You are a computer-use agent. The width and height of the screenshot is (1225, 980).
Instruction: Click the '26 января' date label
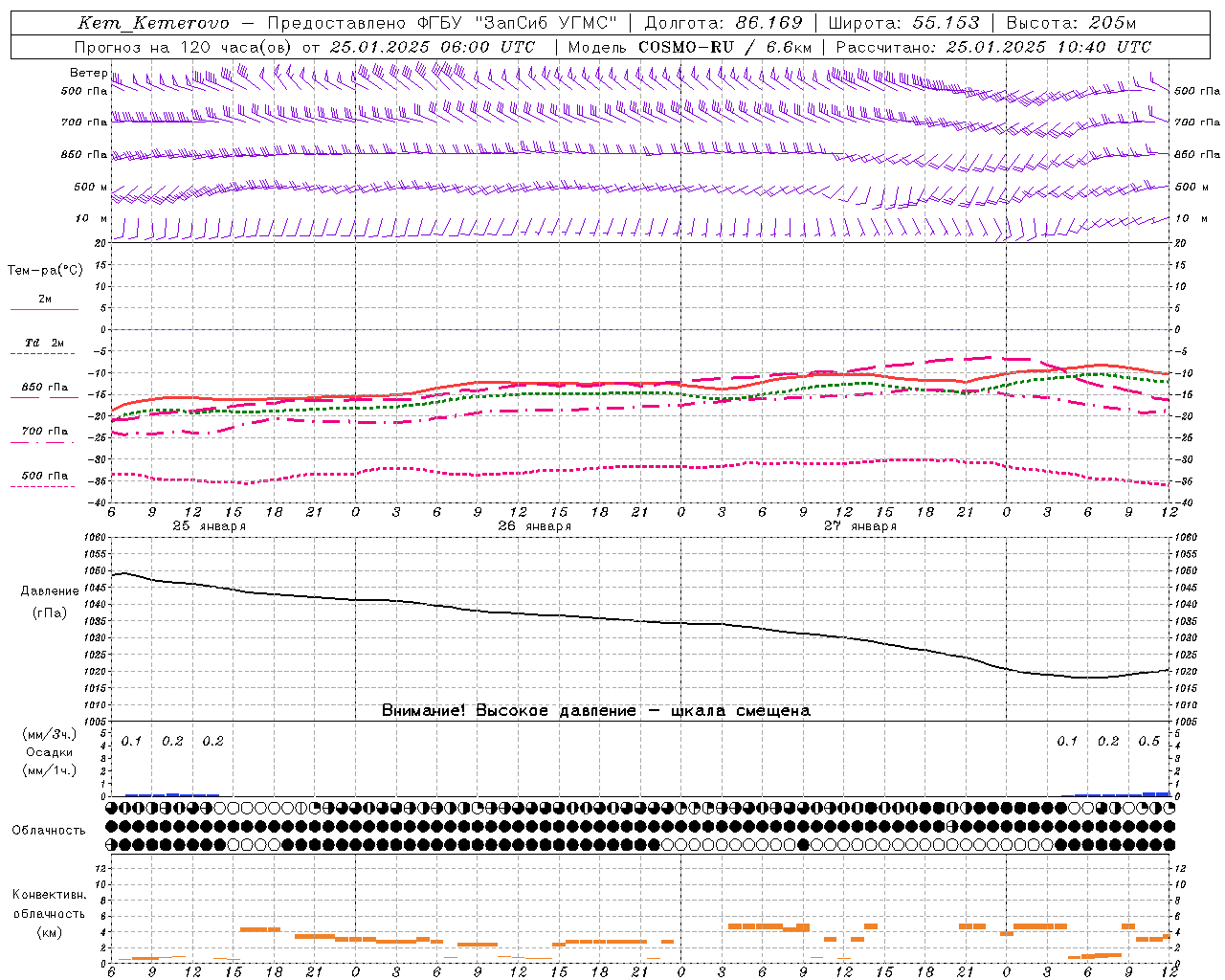(x=534, y=526)
